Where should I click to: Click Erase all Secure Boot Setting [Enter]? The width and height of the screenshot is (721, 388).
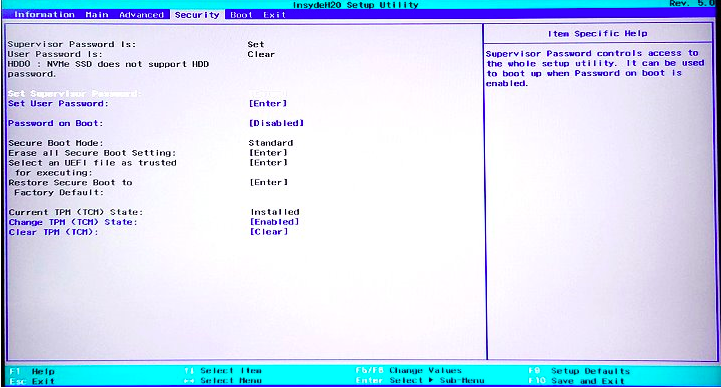tap(269, 153)
